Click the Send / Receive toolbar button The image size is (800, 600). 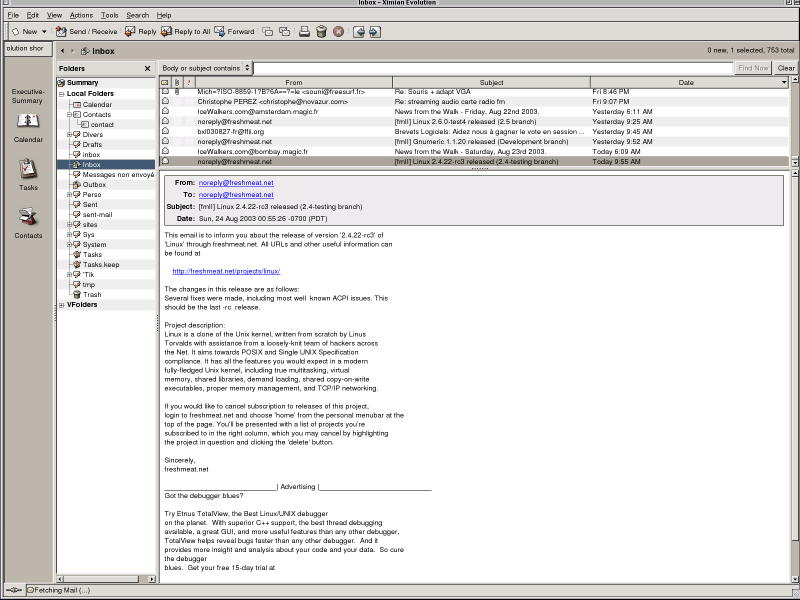point(87,32)
